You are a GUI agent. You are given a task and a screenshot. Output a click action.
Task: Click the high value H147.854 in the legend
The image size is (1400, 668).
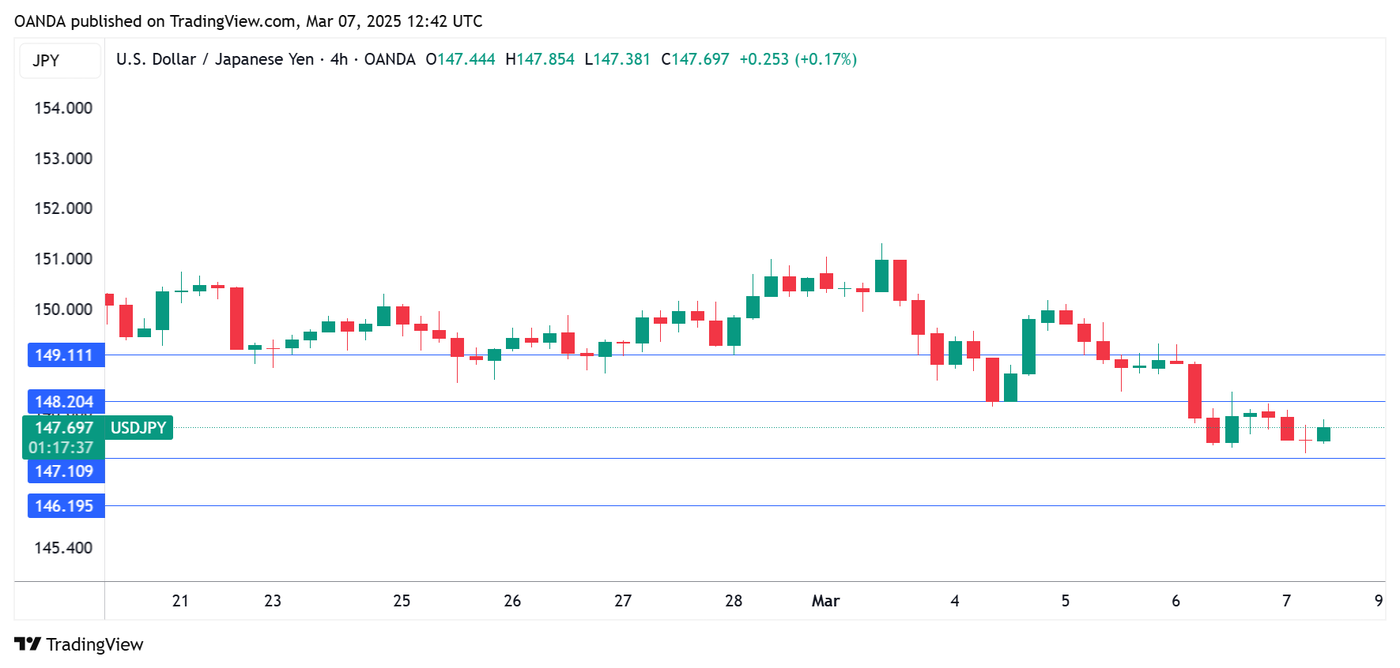[540, 60]
